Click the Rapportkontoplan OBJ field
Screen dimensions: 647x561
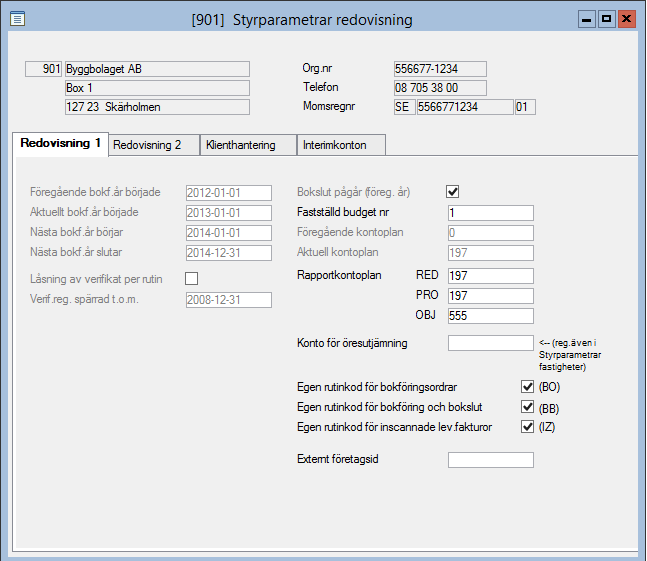pyautogui.click(x=491, y=316)
